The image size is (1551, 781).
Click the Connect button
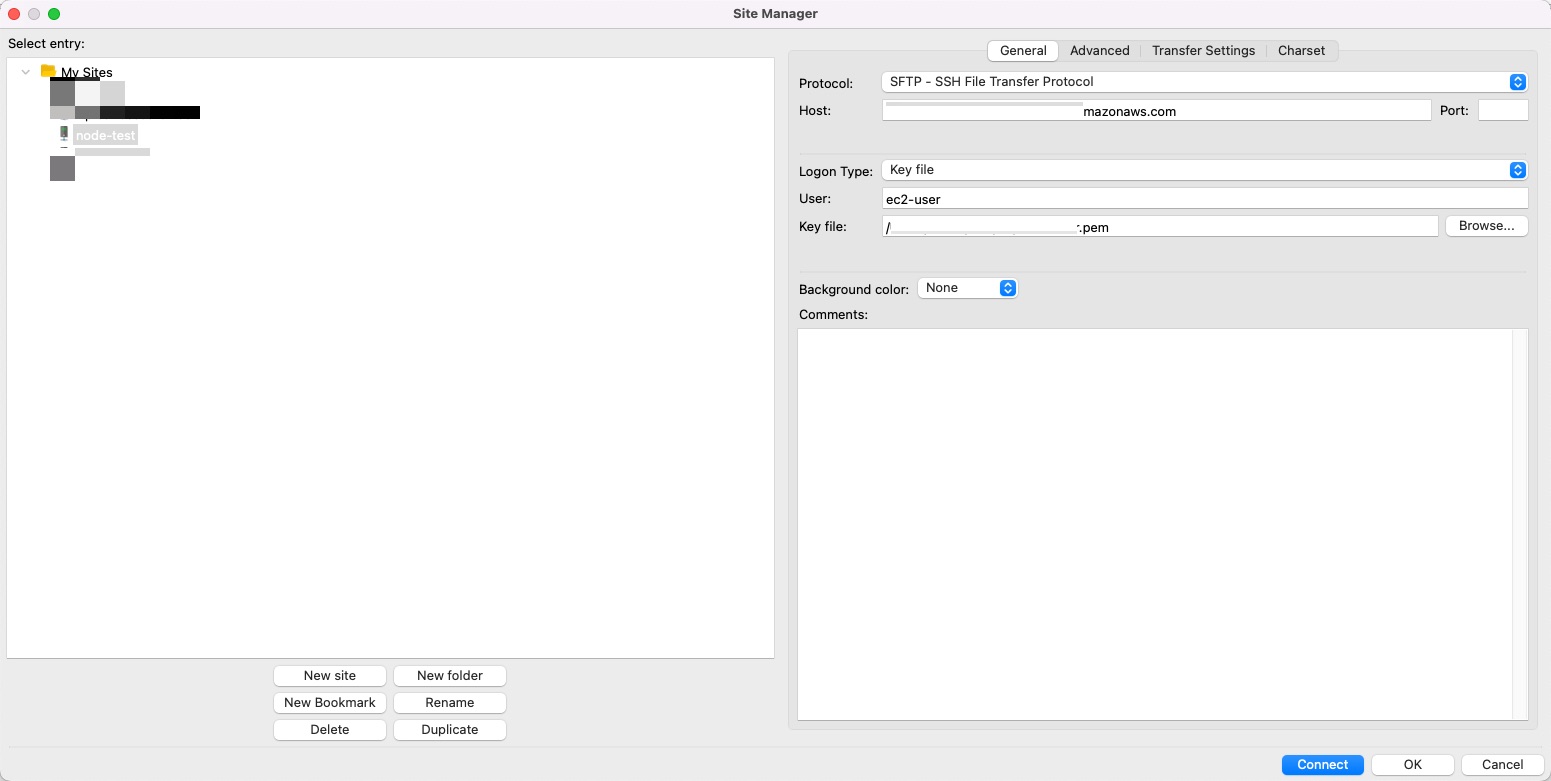(1323, 765)
